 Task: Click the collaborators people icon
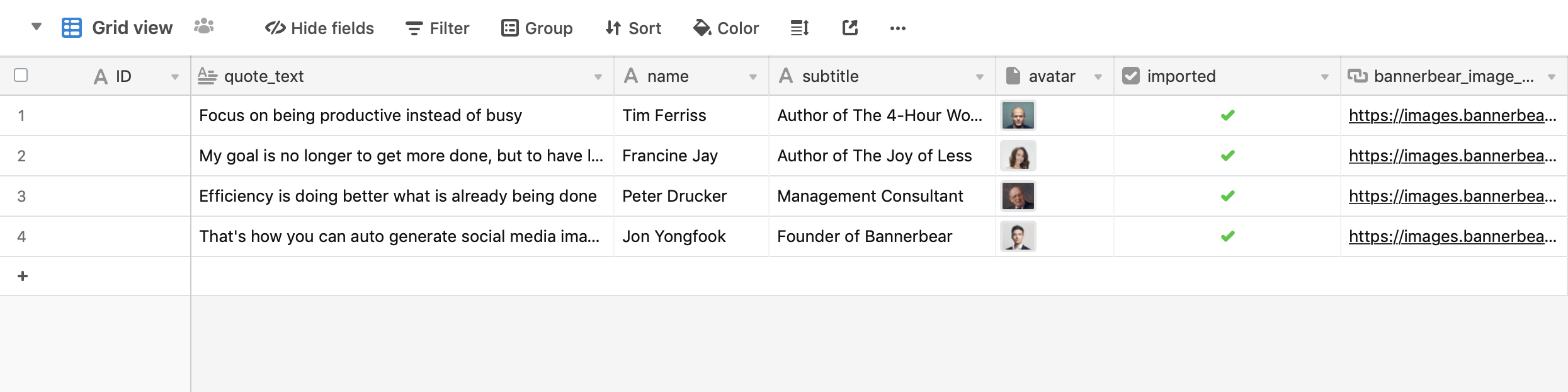(204, 26)
